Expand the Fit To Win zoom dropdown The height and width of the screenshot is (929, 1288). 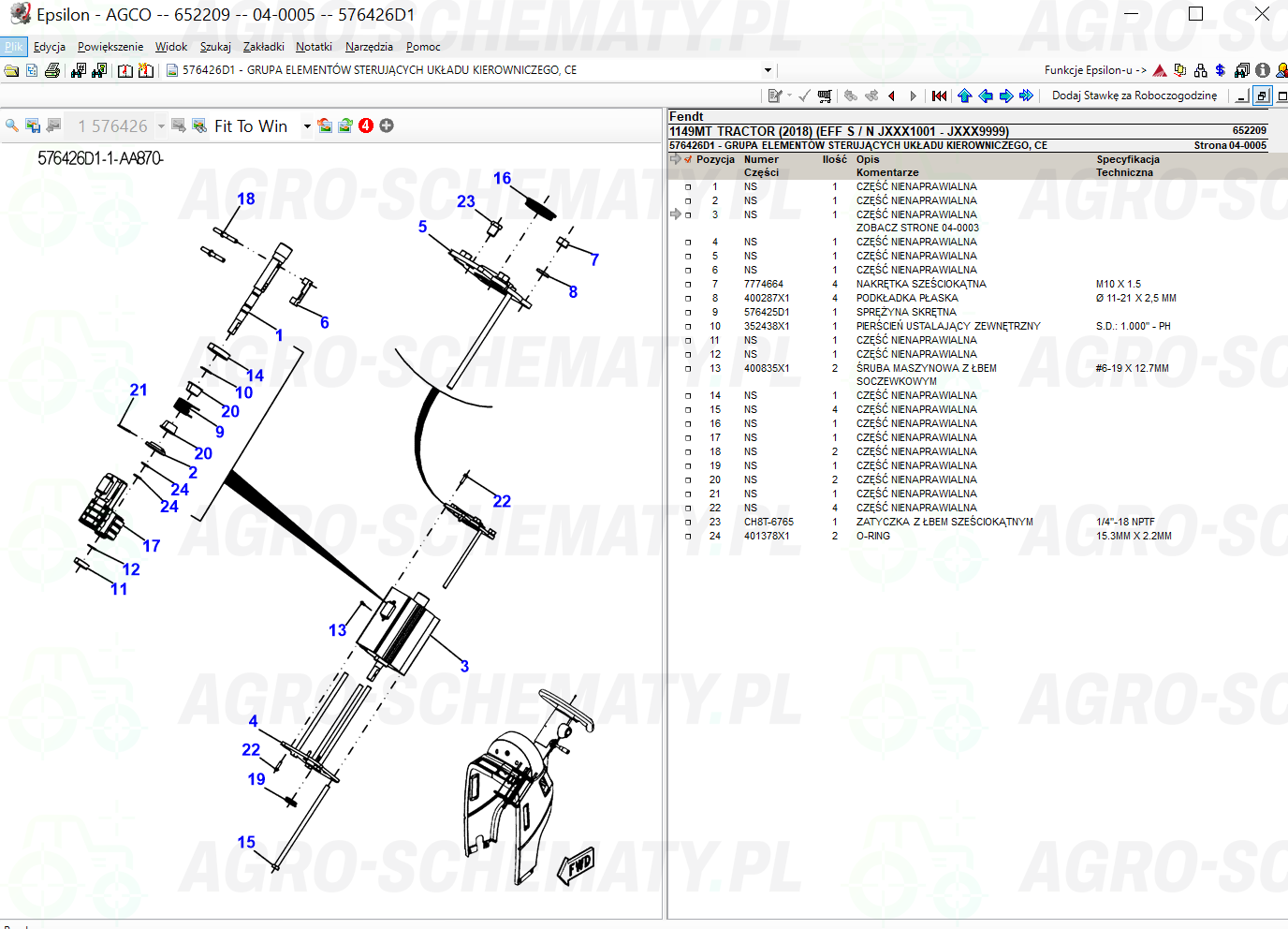307,126
